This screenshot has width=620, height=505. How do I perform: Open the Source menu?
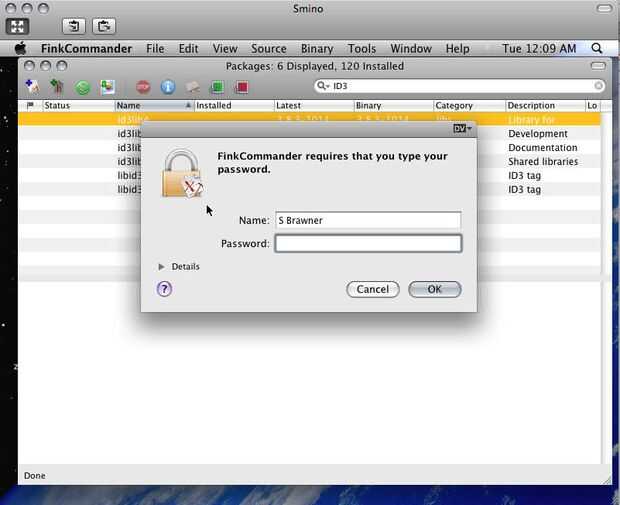[x=269, y=49]
